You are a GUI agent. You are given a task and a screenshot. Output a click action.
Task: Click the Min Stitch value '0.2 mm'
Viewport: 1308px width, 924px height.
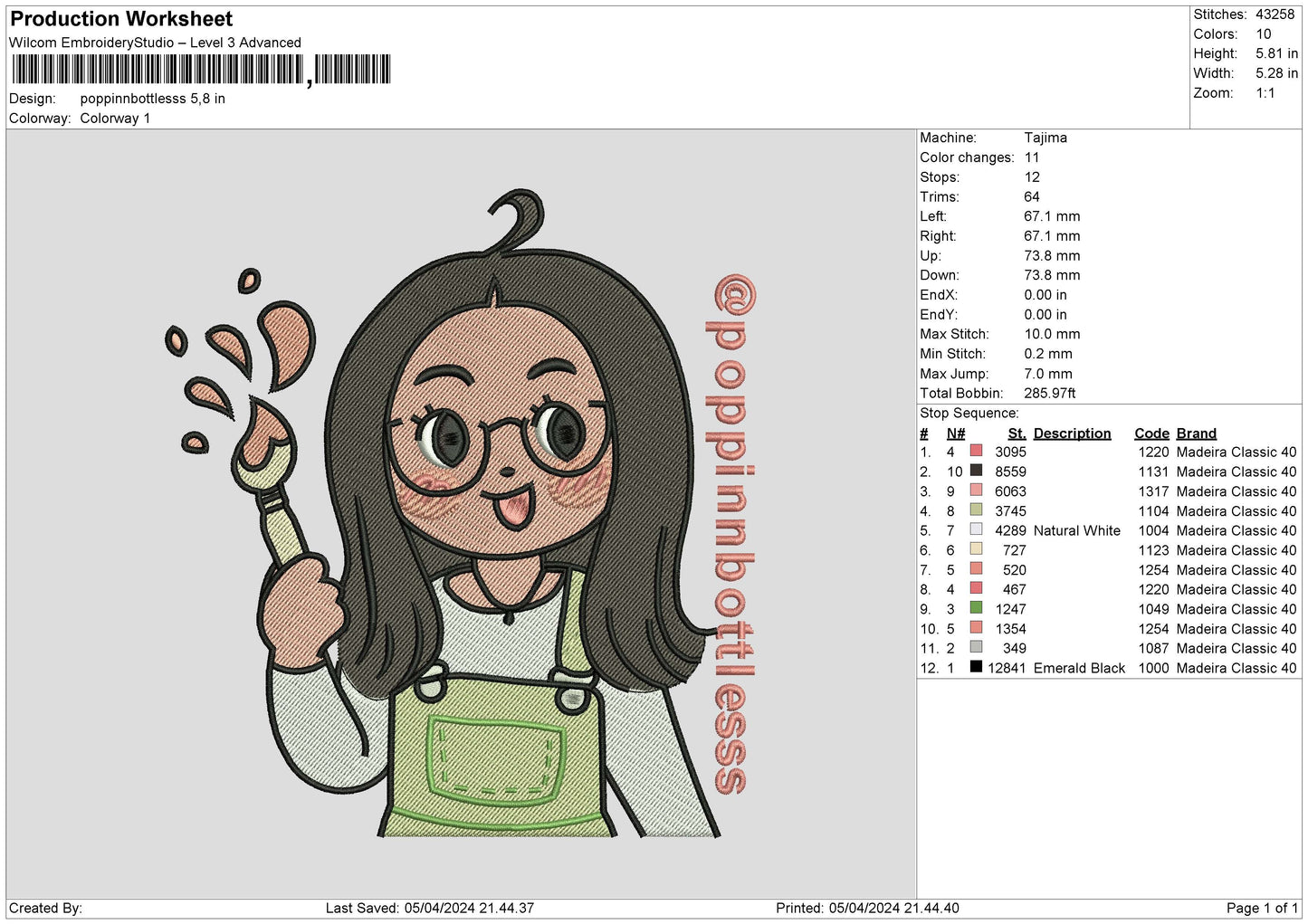pyautogui.click(x=1048, y=354)
